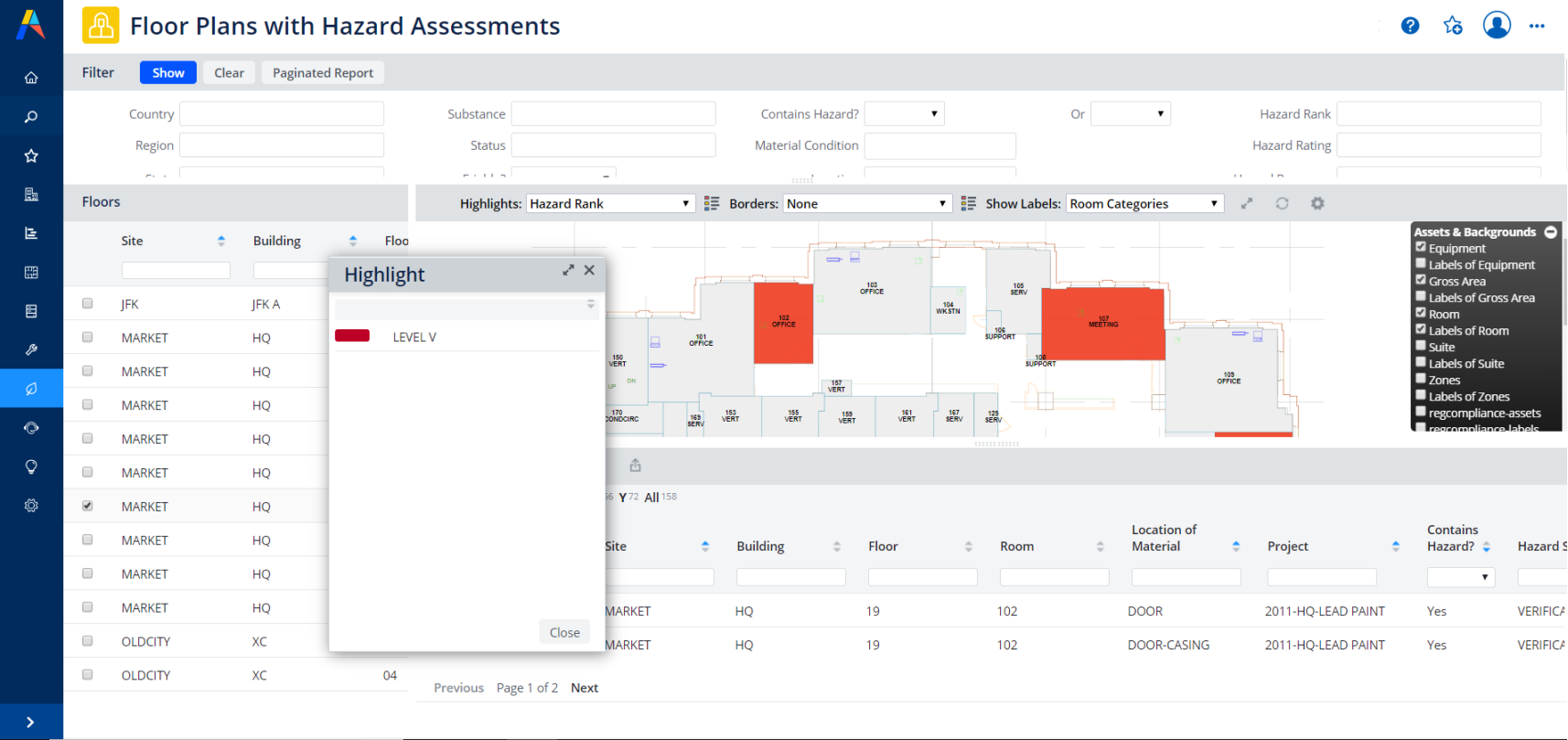Click the help question mark icon
Image resolution: width=1568 pixels, height=740 pixels.
click(1410, 26)
